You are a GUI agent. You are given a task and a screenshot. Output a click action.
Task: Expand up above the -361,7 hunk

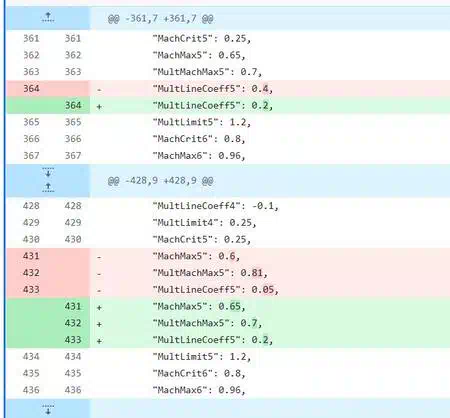pyautogui.click(x=48, y=17)
